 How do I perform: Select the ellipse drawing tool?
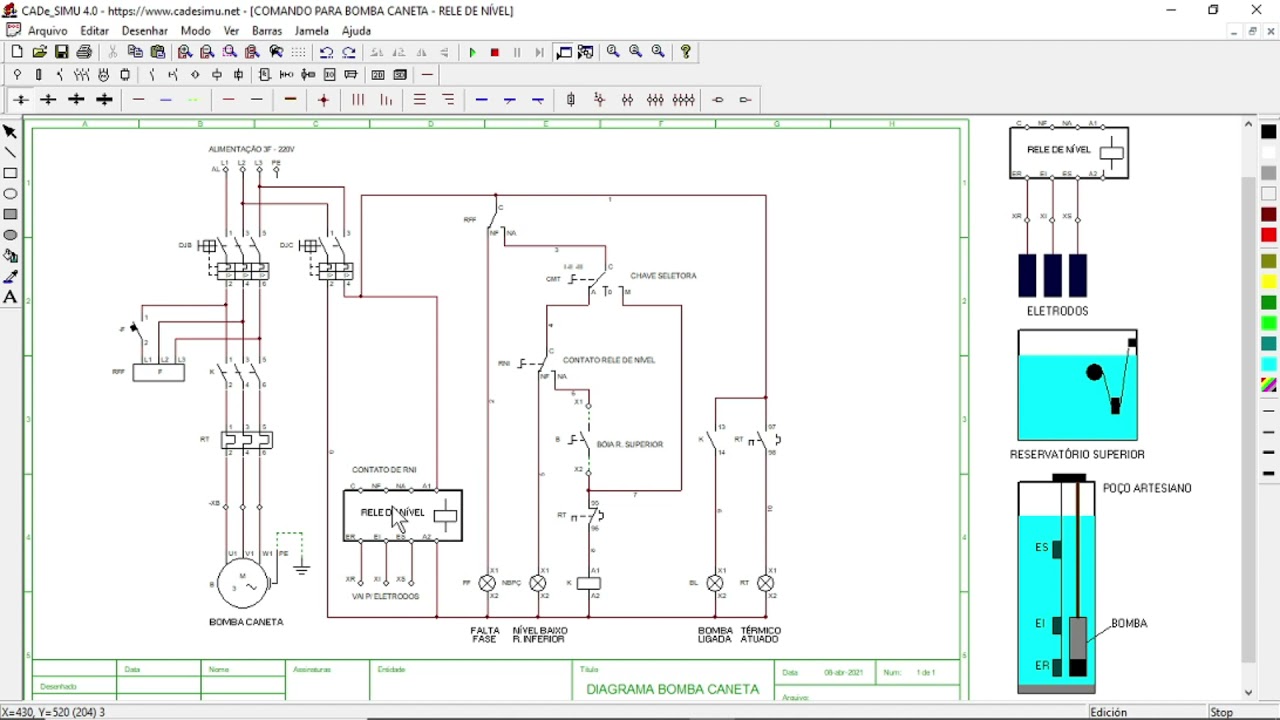coord(11,194)
